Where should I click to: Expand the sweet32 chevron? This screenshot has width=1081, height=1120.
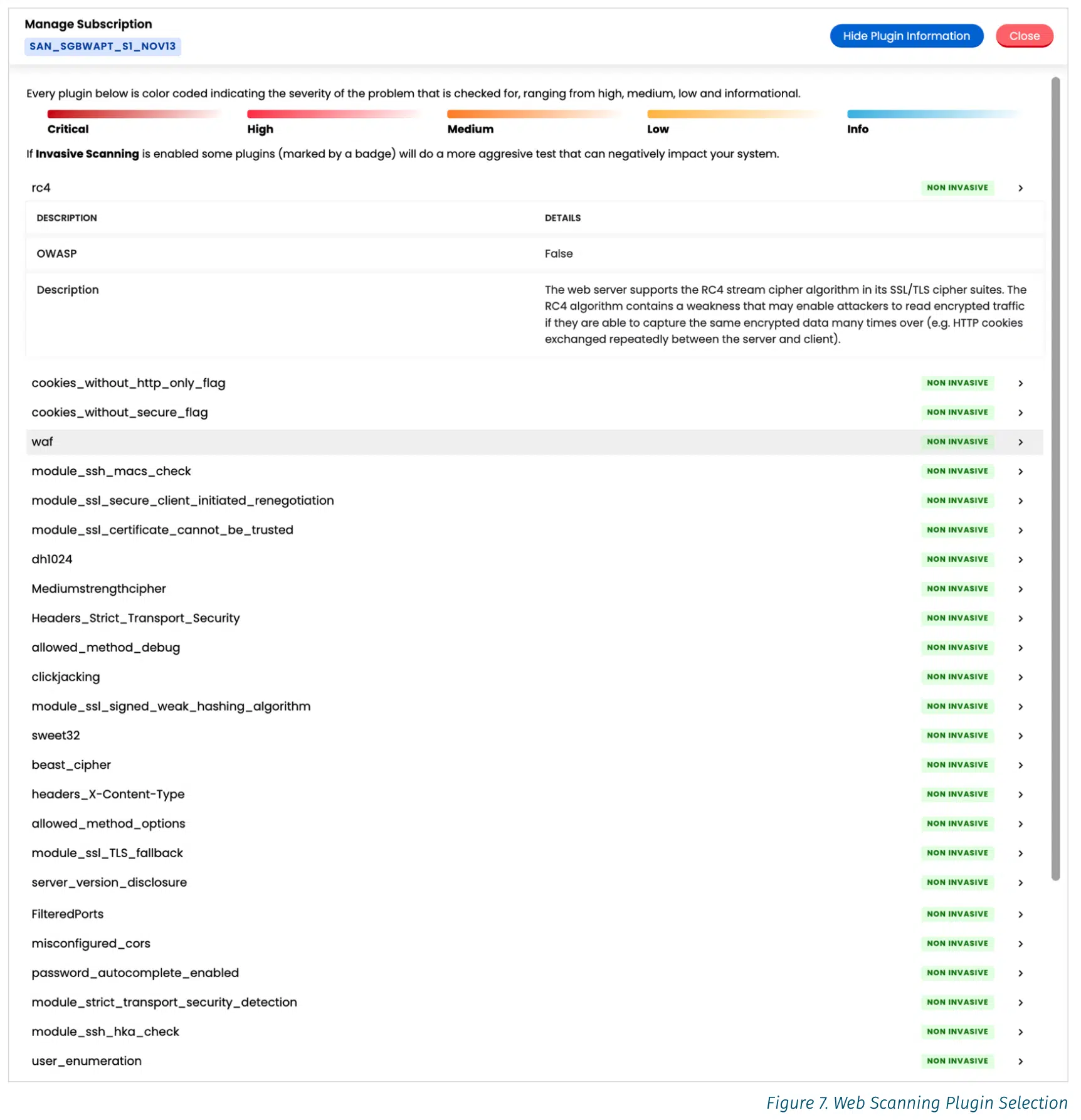pos(1020,736)
